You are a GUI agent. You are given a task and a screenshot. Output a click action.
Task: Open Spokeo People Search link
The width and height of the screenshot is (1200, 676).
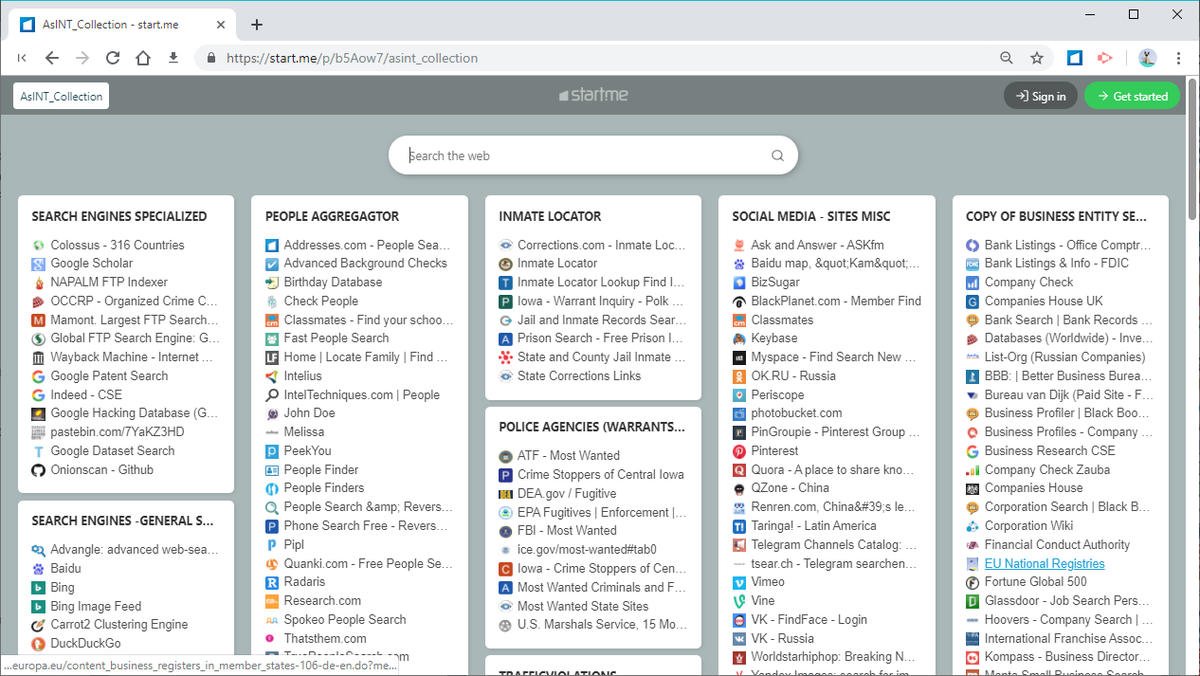tap(345, 620)
